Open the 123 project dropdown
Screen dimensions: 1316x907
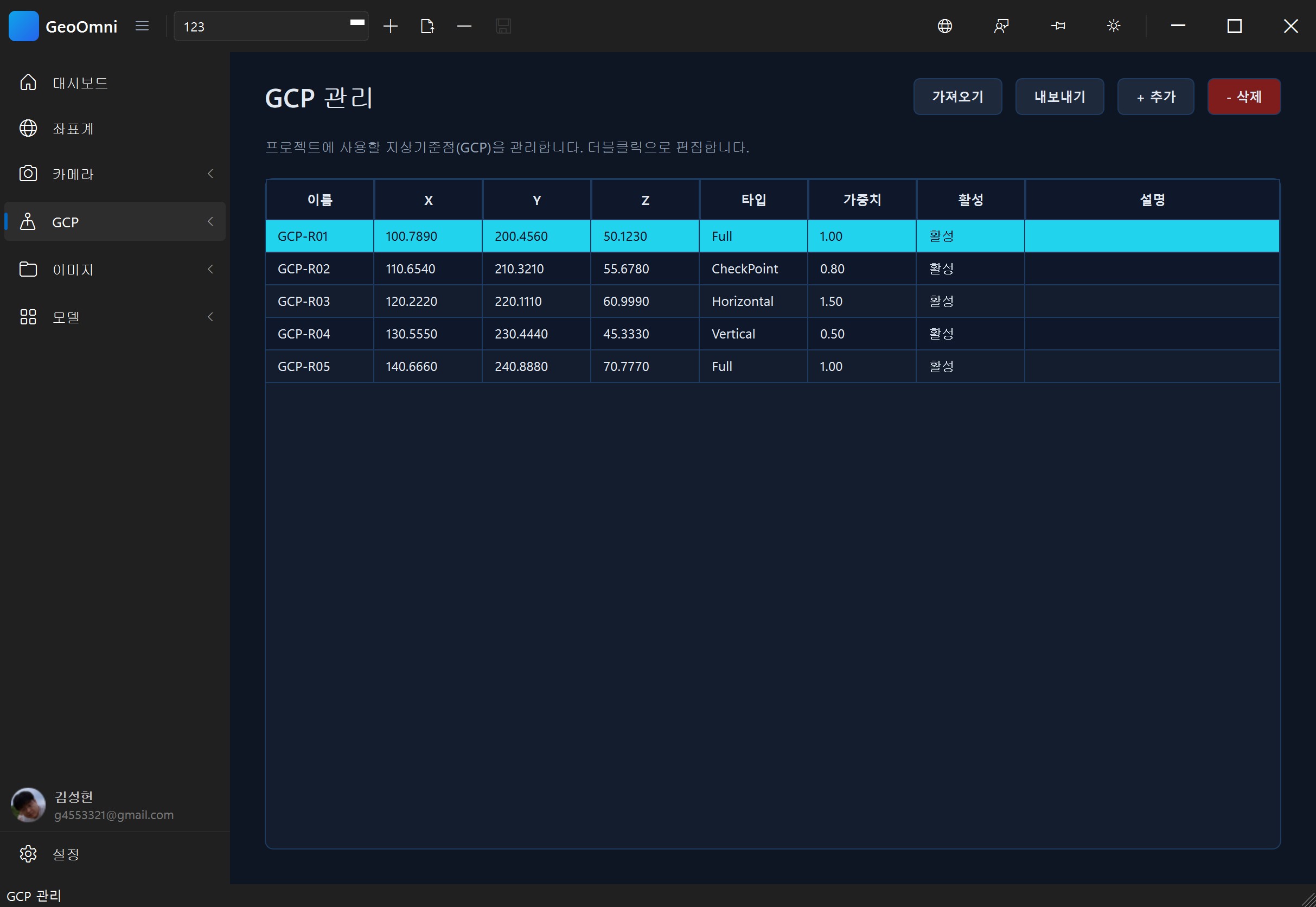click(271, 26)
